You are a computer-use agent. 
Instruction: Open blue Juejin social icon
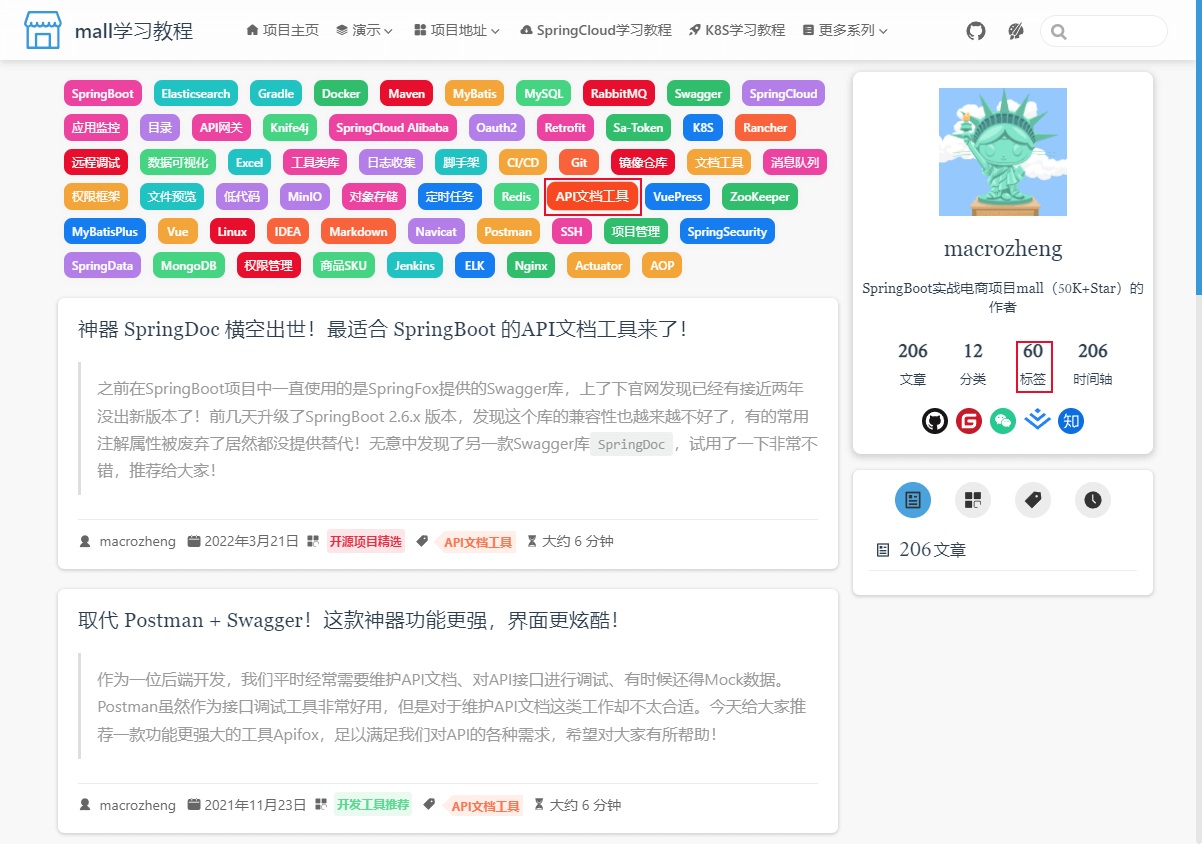(1037, 421)
